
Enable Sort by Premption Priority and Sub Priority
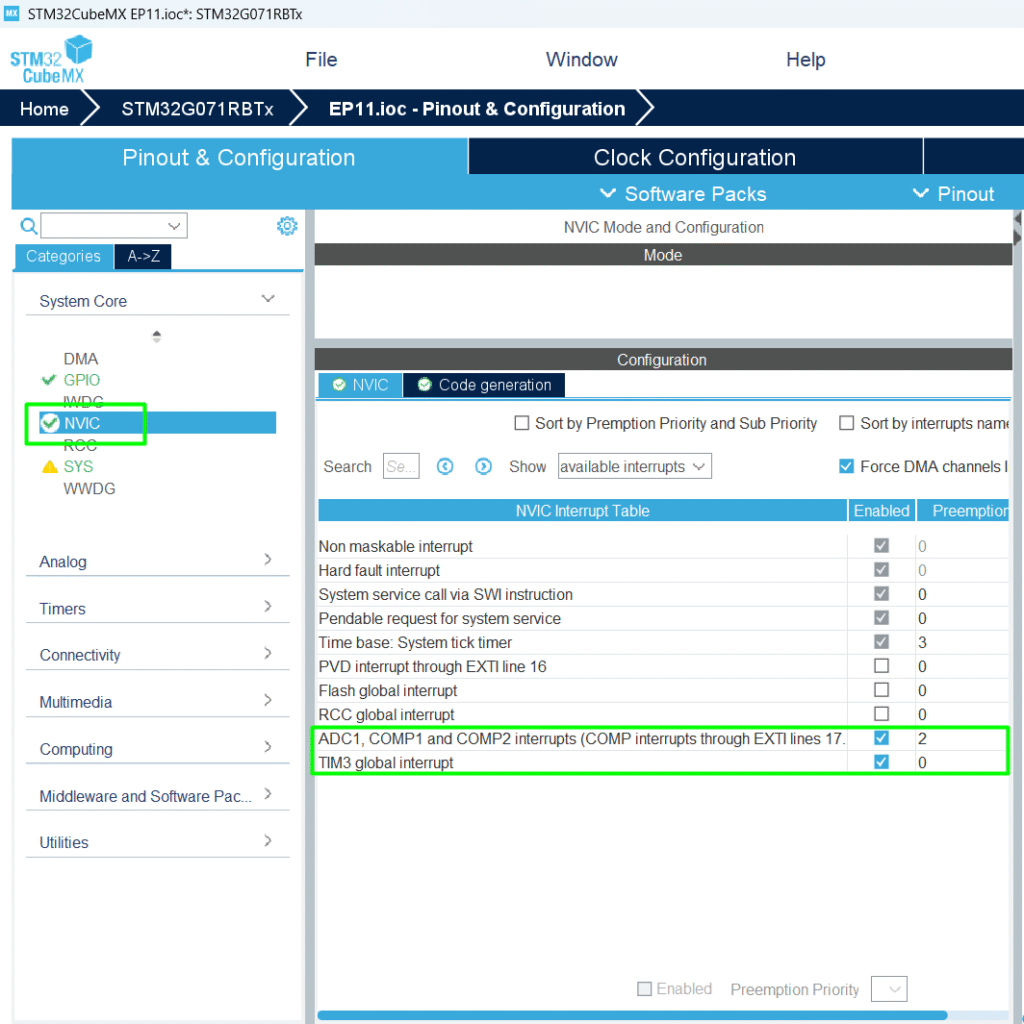coord(521,423)
